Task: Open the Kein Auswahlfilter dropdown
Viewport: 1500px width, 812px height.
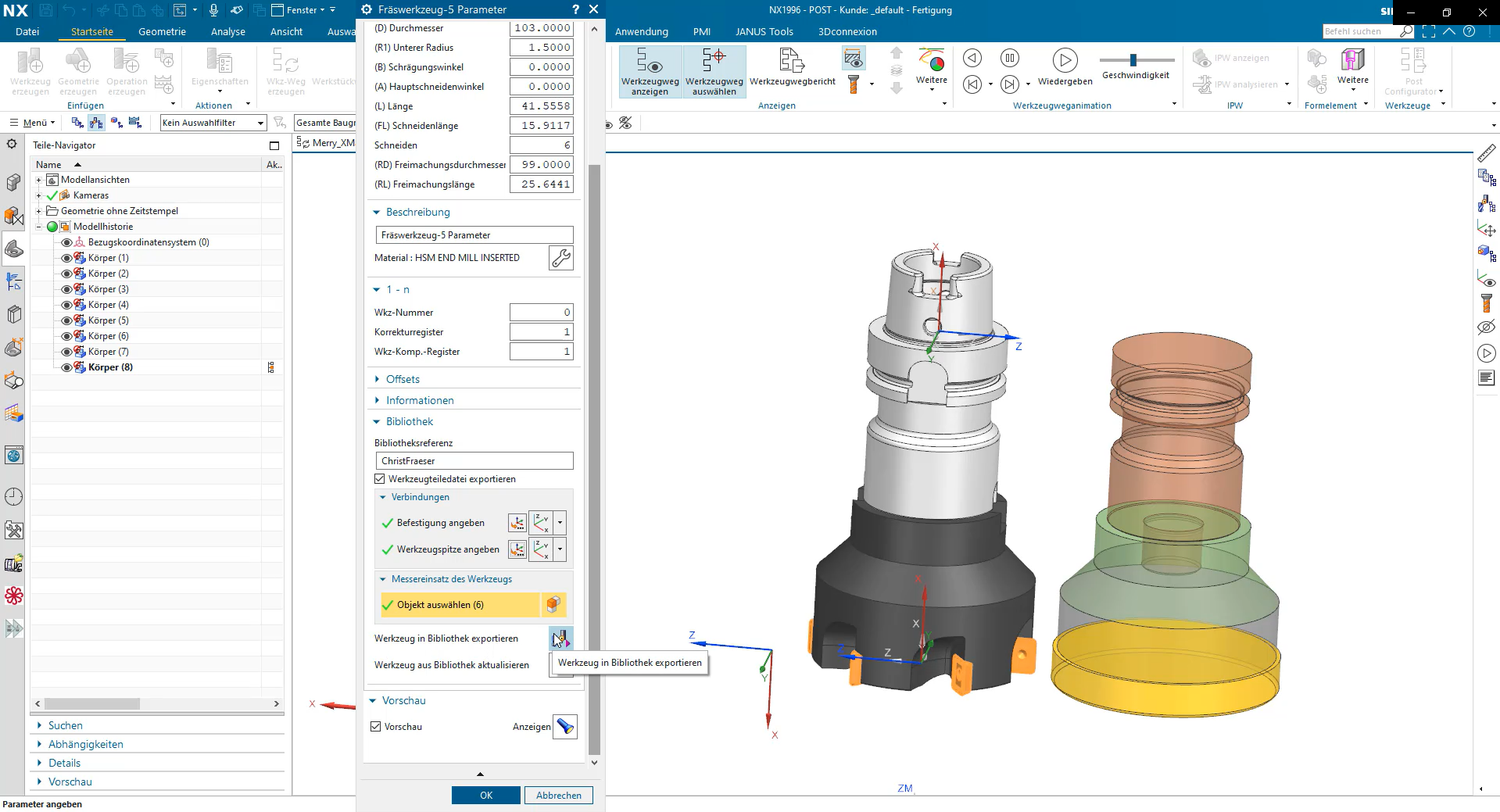Action: click(213, 123)
